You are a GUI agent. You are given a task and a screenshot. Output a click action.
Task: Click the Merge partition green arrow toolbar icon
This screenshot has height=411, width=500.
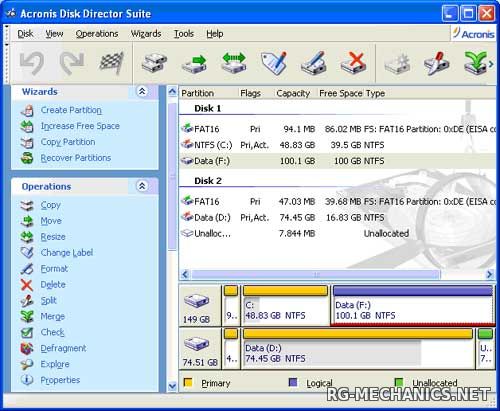click(x=475, y=63)
